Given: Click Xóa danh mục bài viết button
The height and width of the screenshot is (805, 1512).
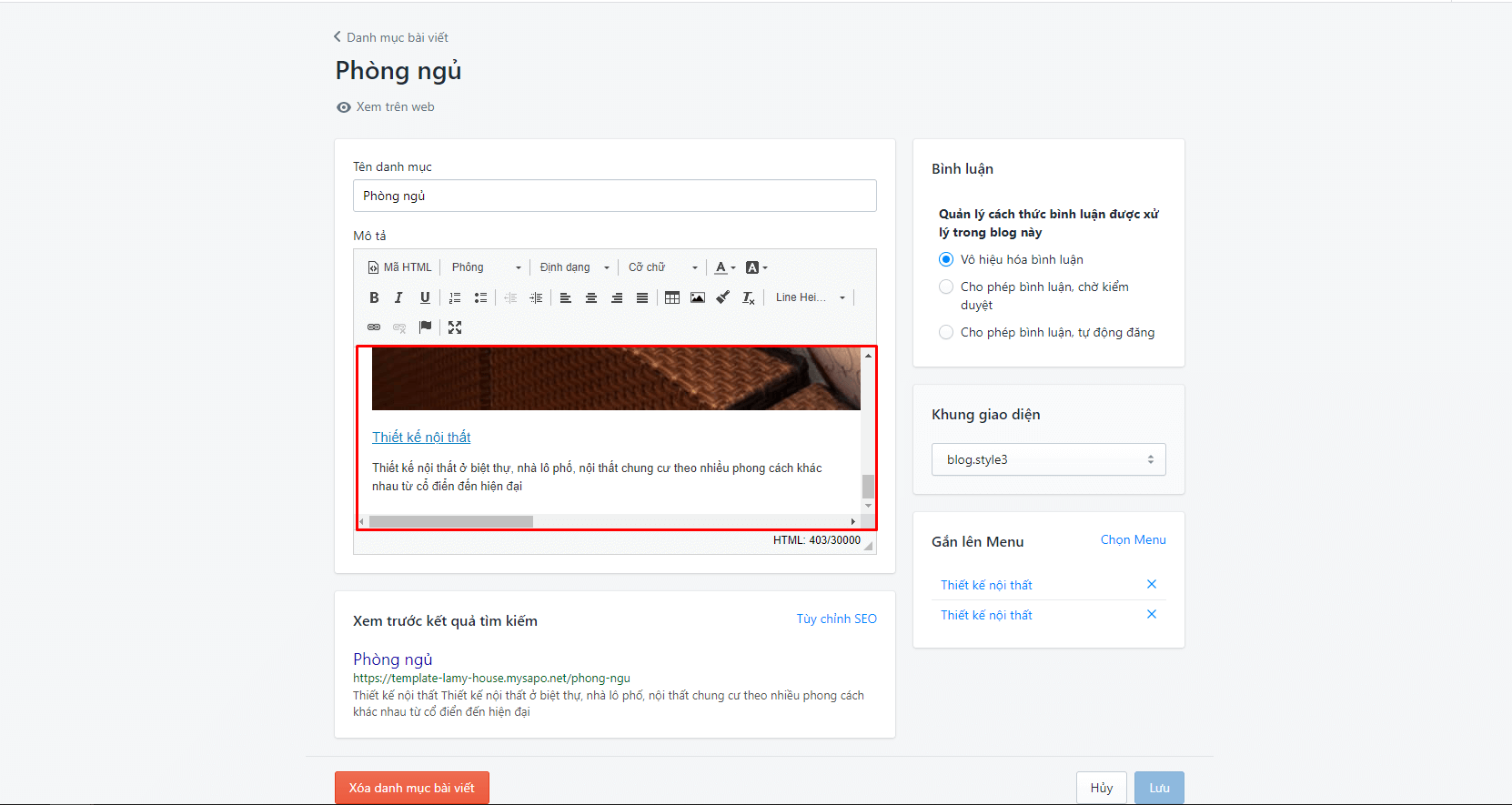Looking at the screenshot, I should click(x=412, y=788).
